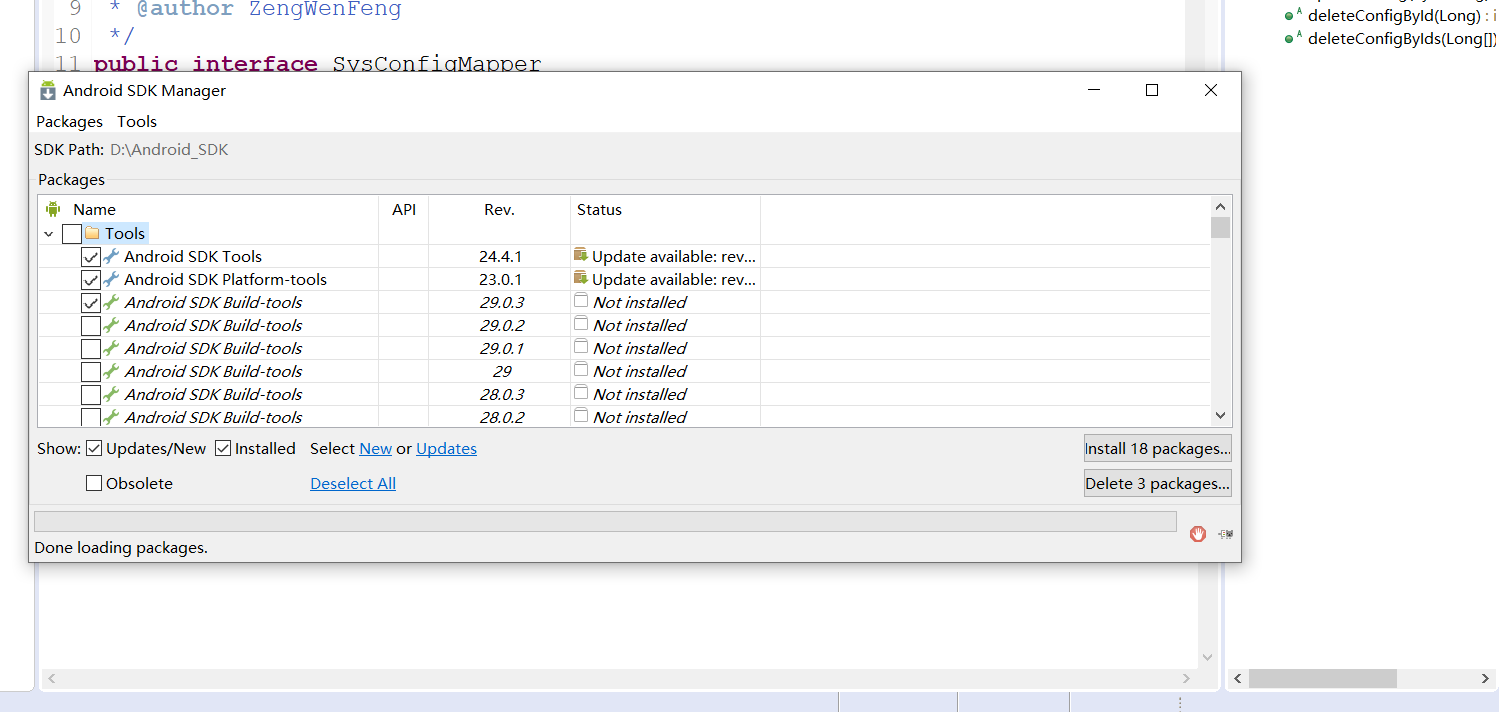Viewport: 1499px width, 712px height.
Task: Click outline panel scroll right arrow
Action: 1486,678
